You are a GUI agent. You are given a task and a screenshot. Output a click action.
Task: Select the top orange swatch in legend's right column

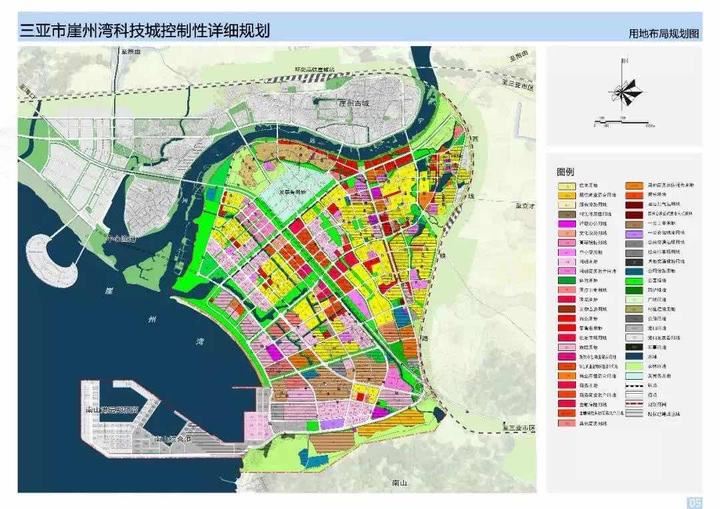633,185
